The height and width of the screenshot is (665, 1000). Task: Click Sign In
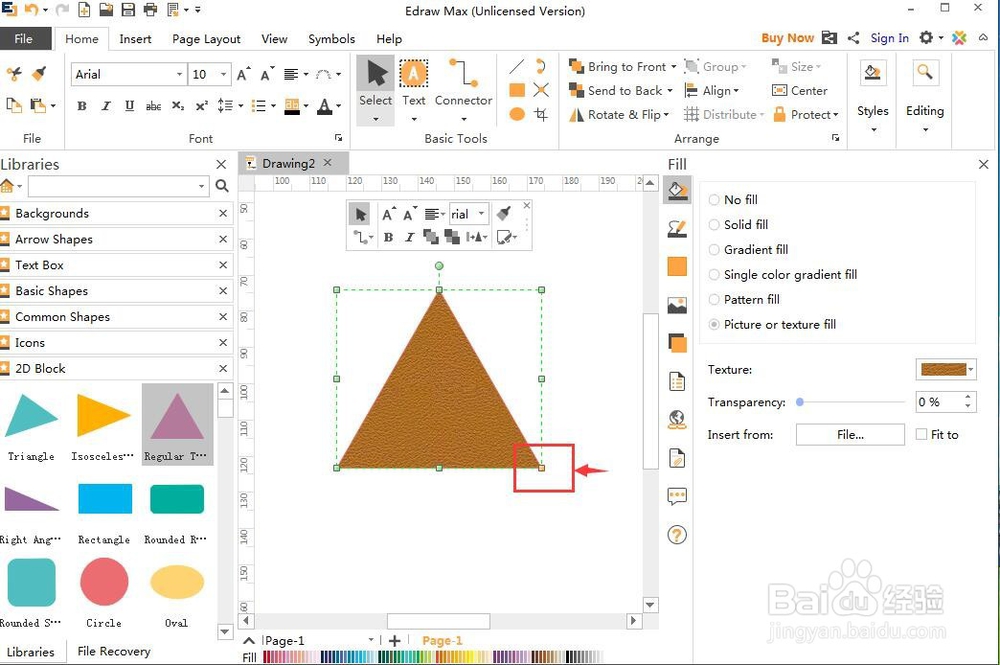(x=890, y=38)
